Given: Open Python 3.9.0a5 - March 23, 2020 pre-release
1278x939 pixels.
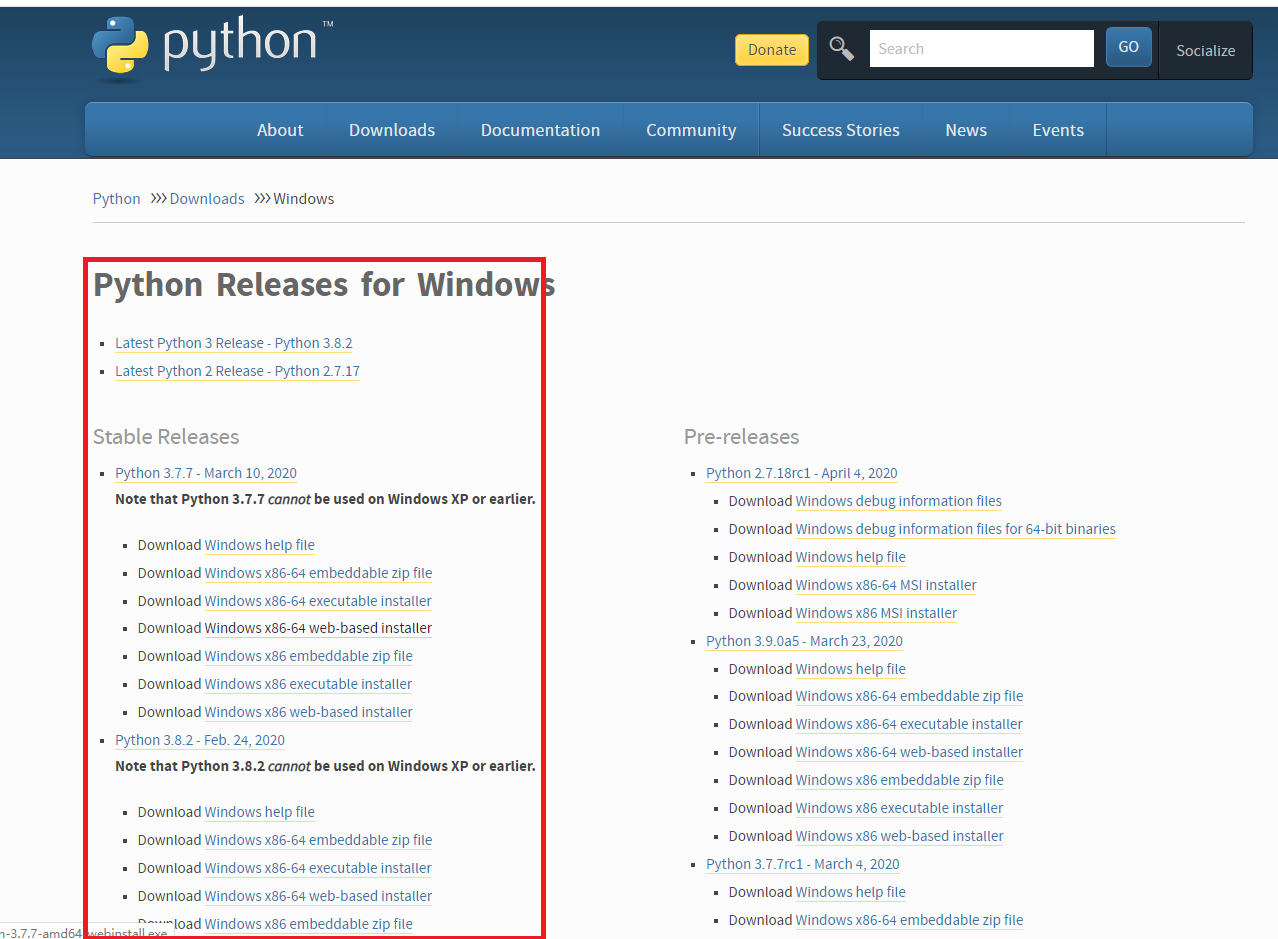Looking at the screenshot, I should pyautogui.click(x=804, y=641).
